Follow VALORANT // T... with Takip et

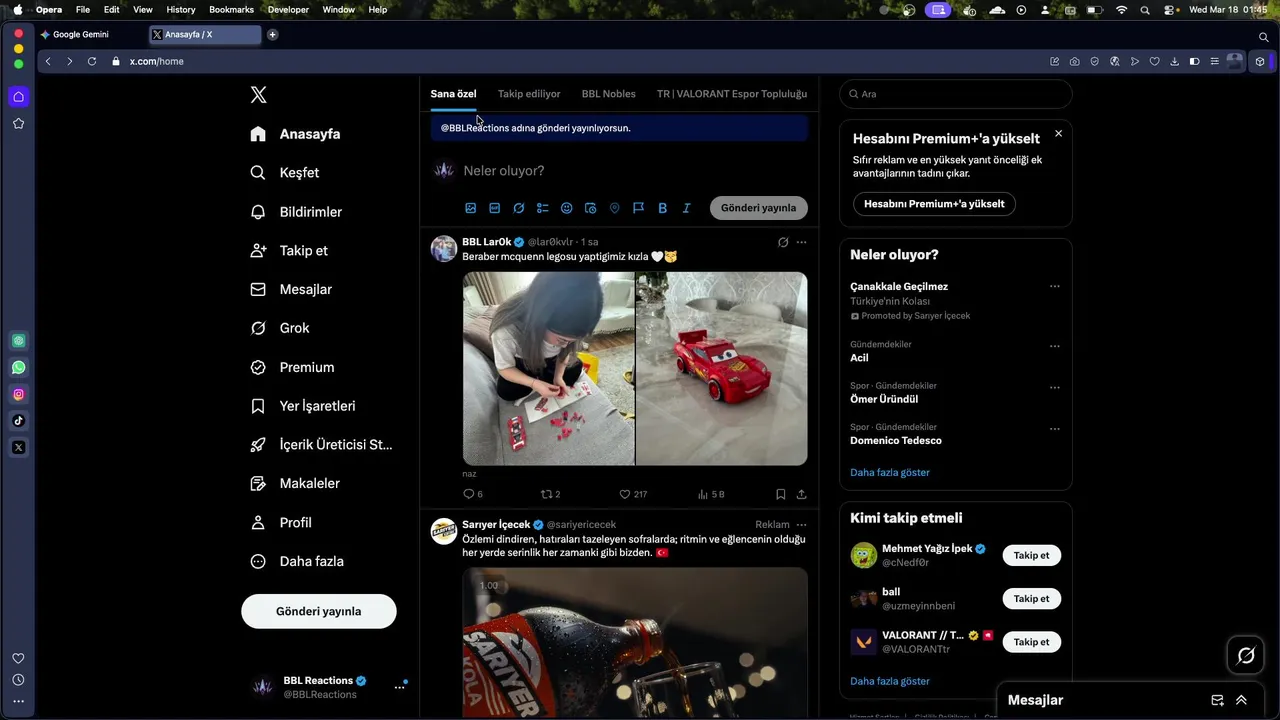(1031, 642)
